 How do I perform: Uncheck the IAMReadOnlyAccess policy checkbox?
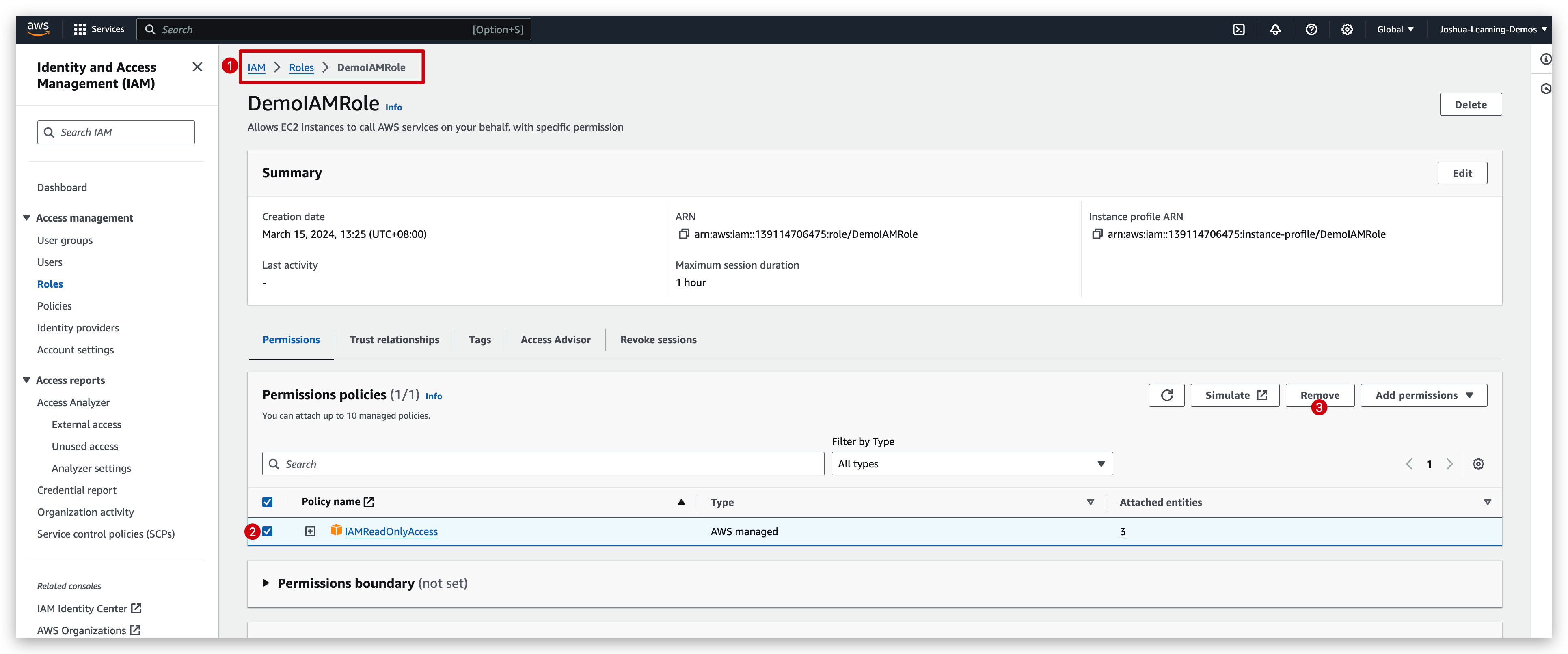[267, 531]
